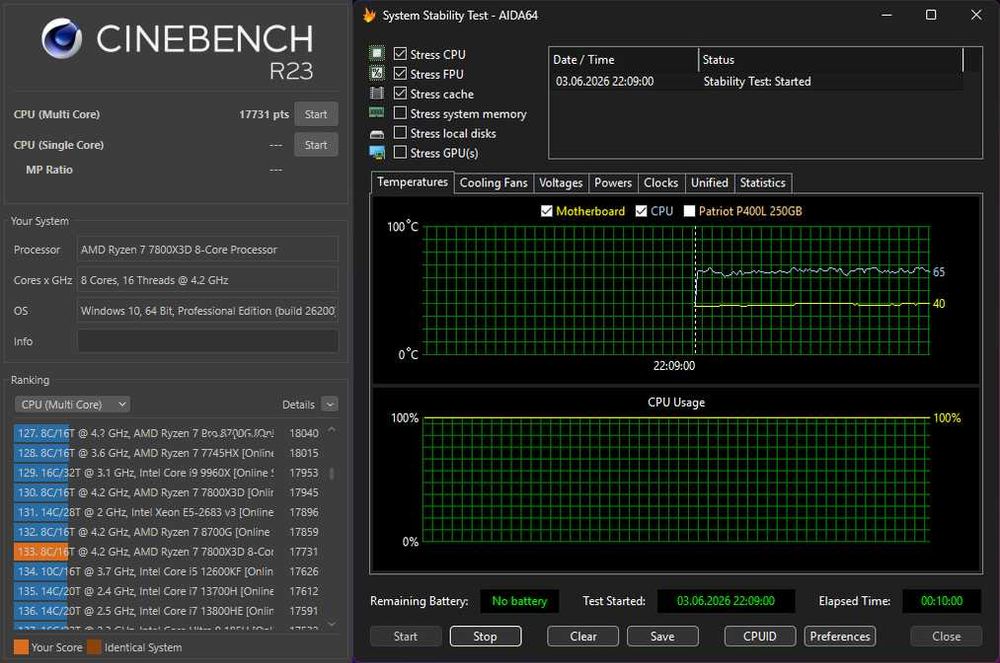Toggle the CPU temperature graph checkbox

coord(641,211)
